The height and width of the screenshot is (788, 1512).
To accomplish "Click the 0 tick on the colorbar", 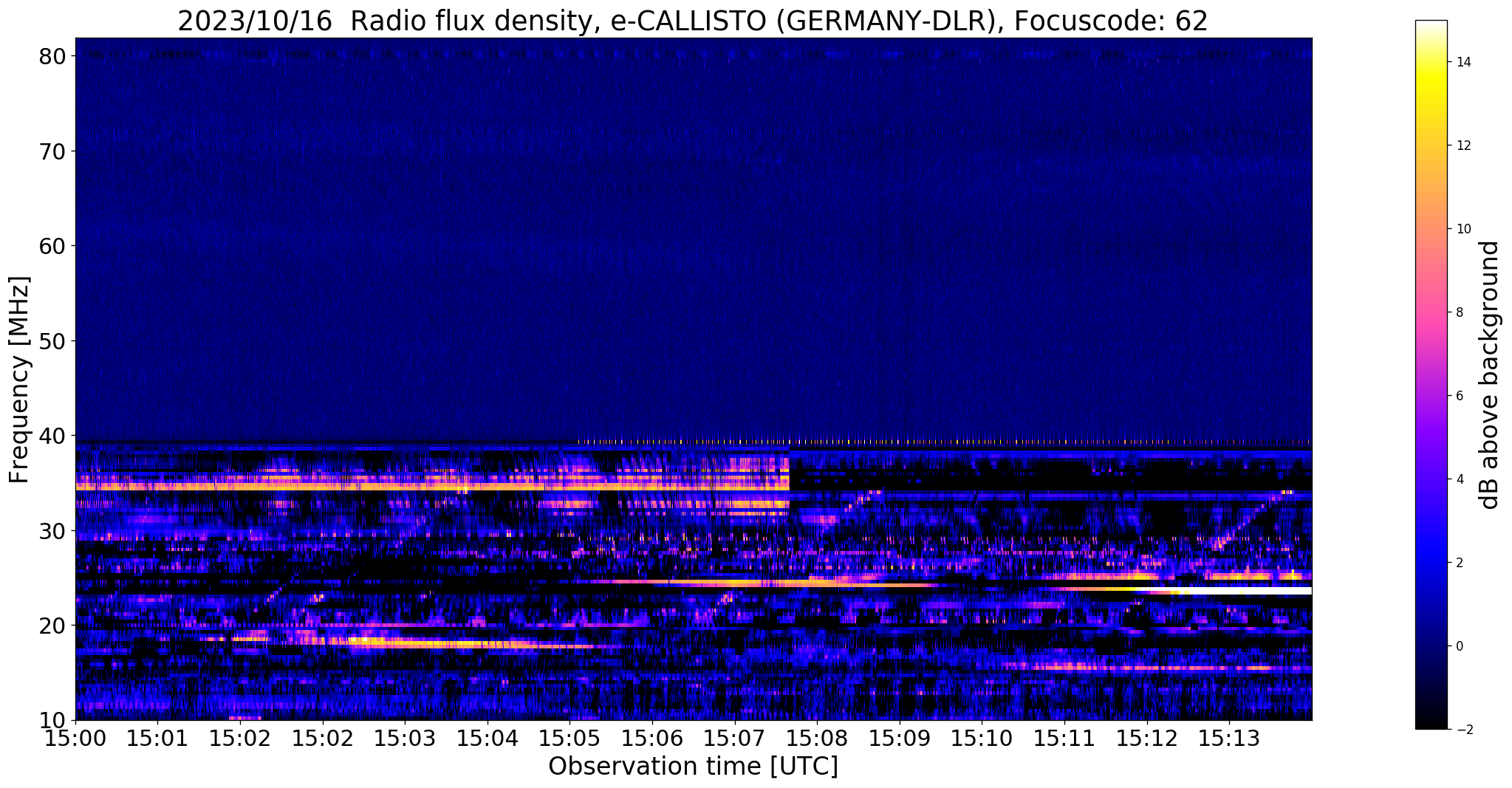I will click(1460, 646).
